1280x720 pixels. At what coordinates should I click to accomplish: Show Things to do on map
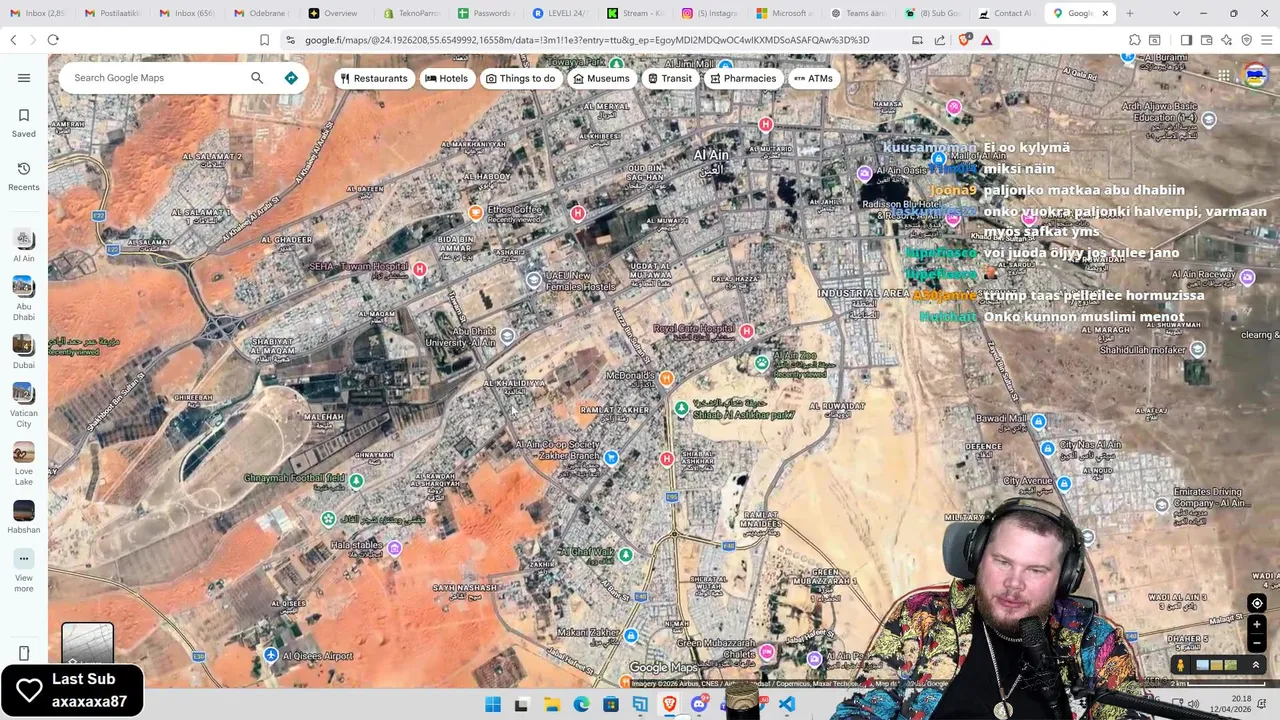pos(520,78)
